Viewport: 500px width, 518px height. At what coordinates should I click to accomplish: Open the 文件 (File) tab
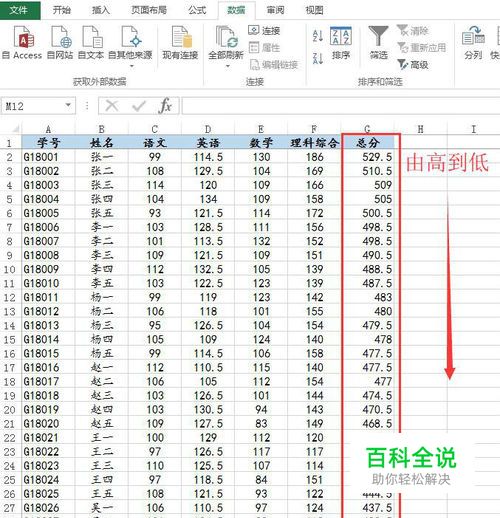pos(20,10)
